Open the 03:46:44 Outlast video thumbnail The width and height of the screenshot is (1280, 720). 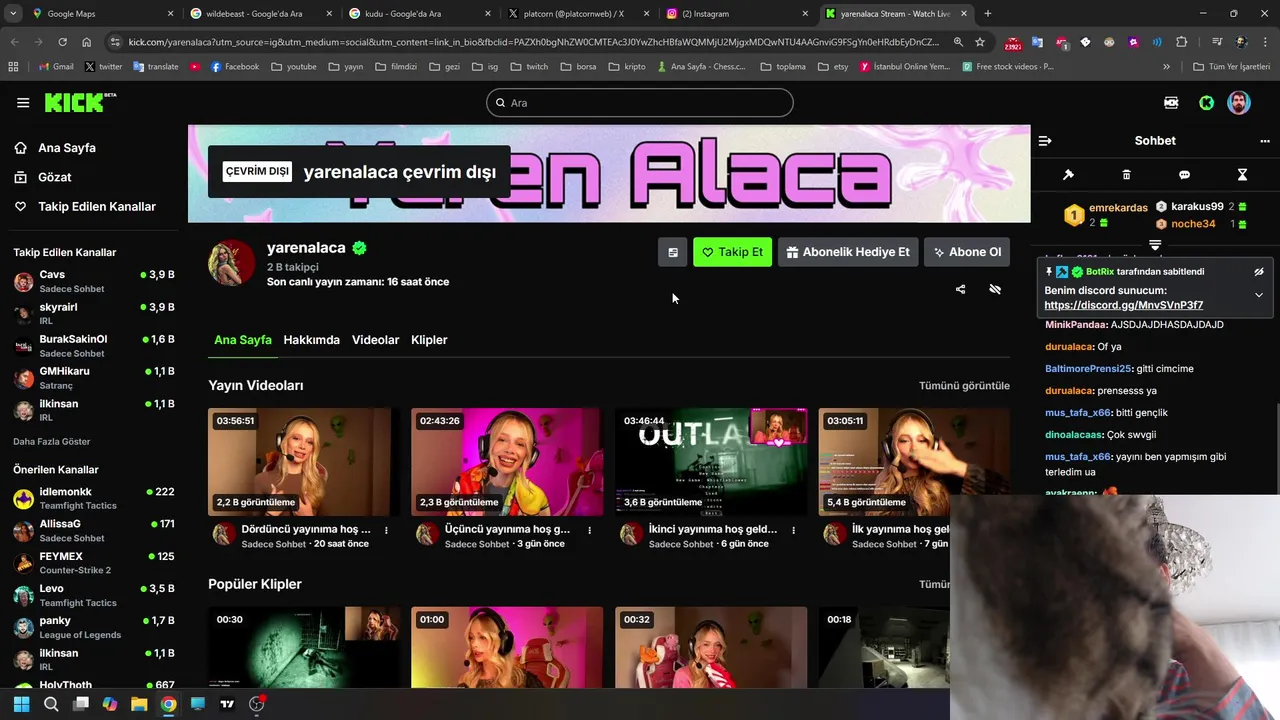point(711,462)
